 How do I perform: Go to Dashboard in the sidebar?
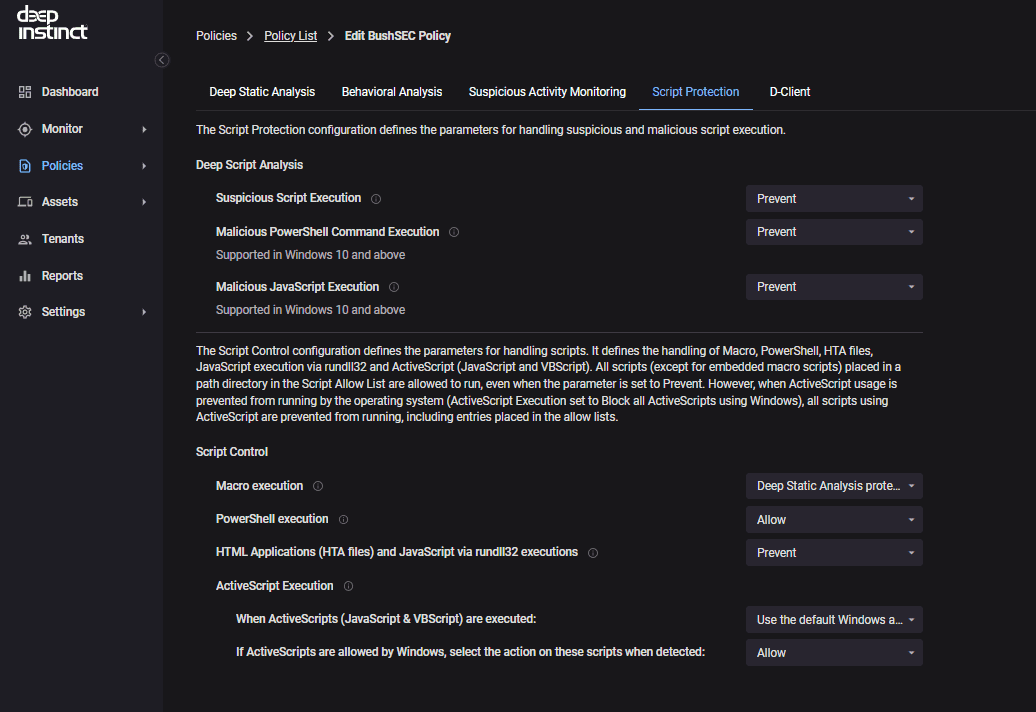click(x=70, y=92)
